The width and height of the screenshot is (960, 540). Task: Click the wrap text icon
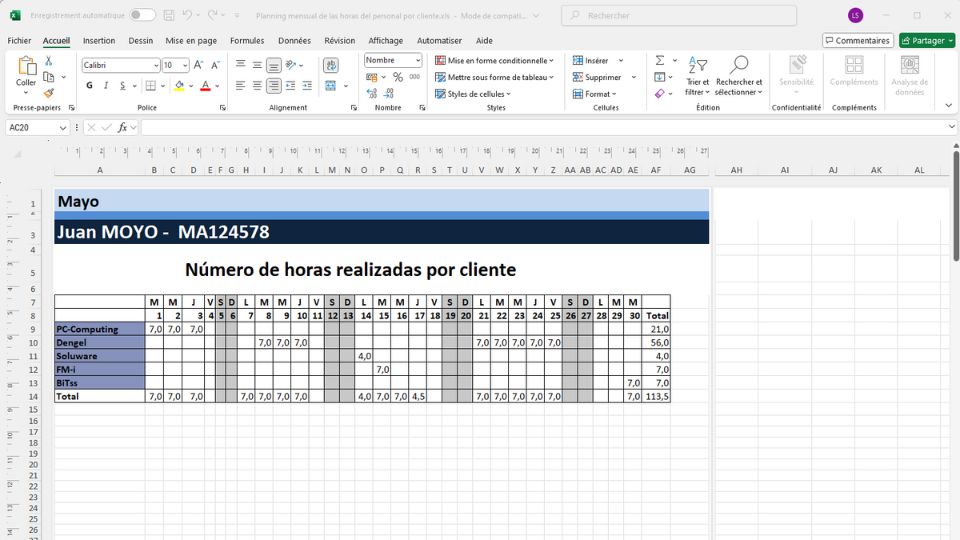tap(331, 66)
